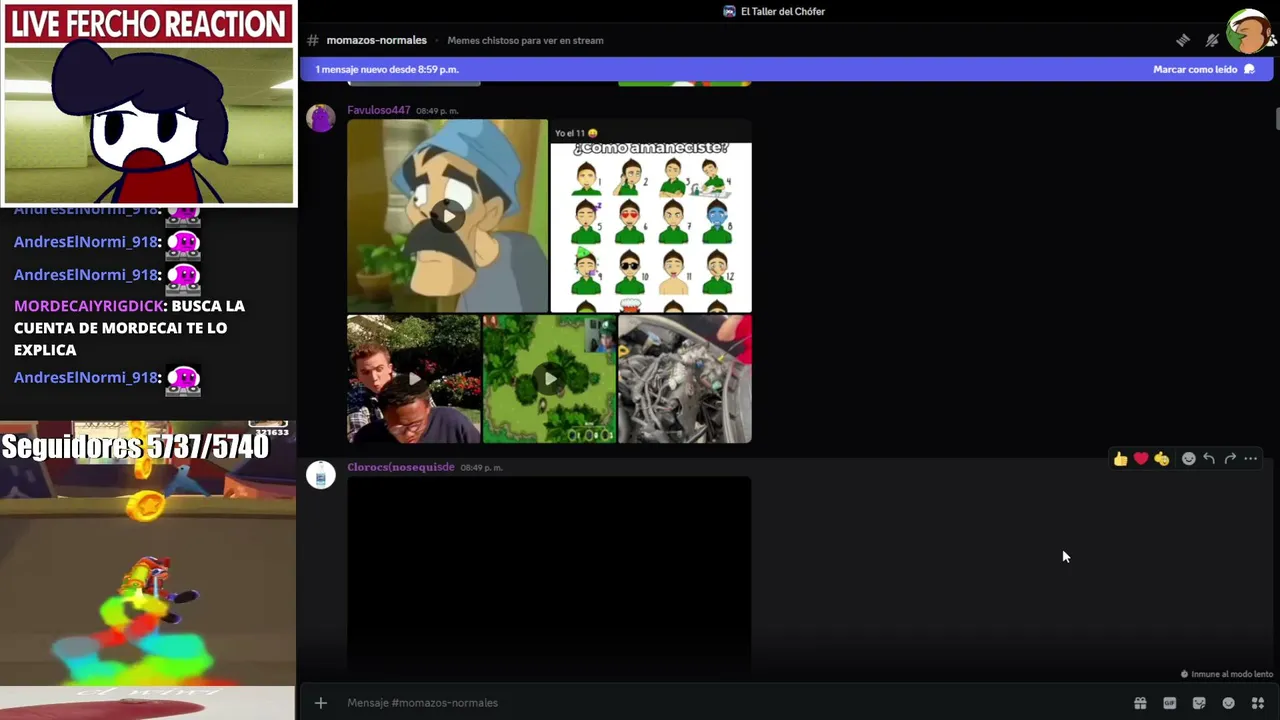React with thumbs up emoji
The height and width of the screenshot is (720, 1280).
[1120, 459]
